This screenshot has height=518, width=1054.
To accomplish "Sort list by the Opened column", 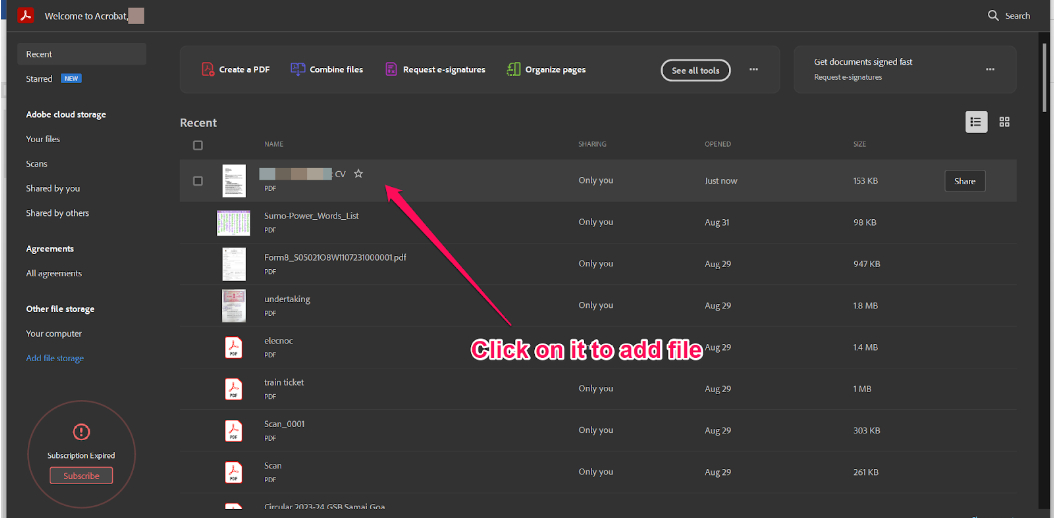I will coord(717,145).
